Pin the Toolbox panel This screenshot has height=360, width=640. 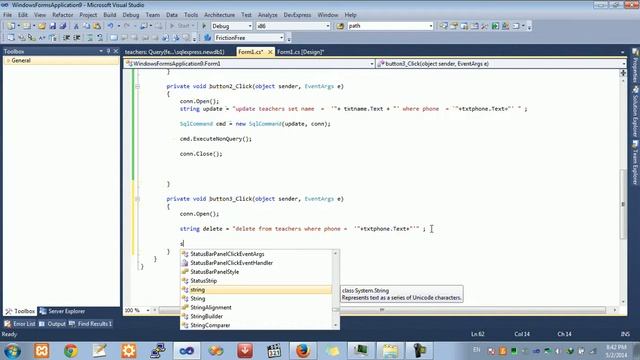[108, 51]
